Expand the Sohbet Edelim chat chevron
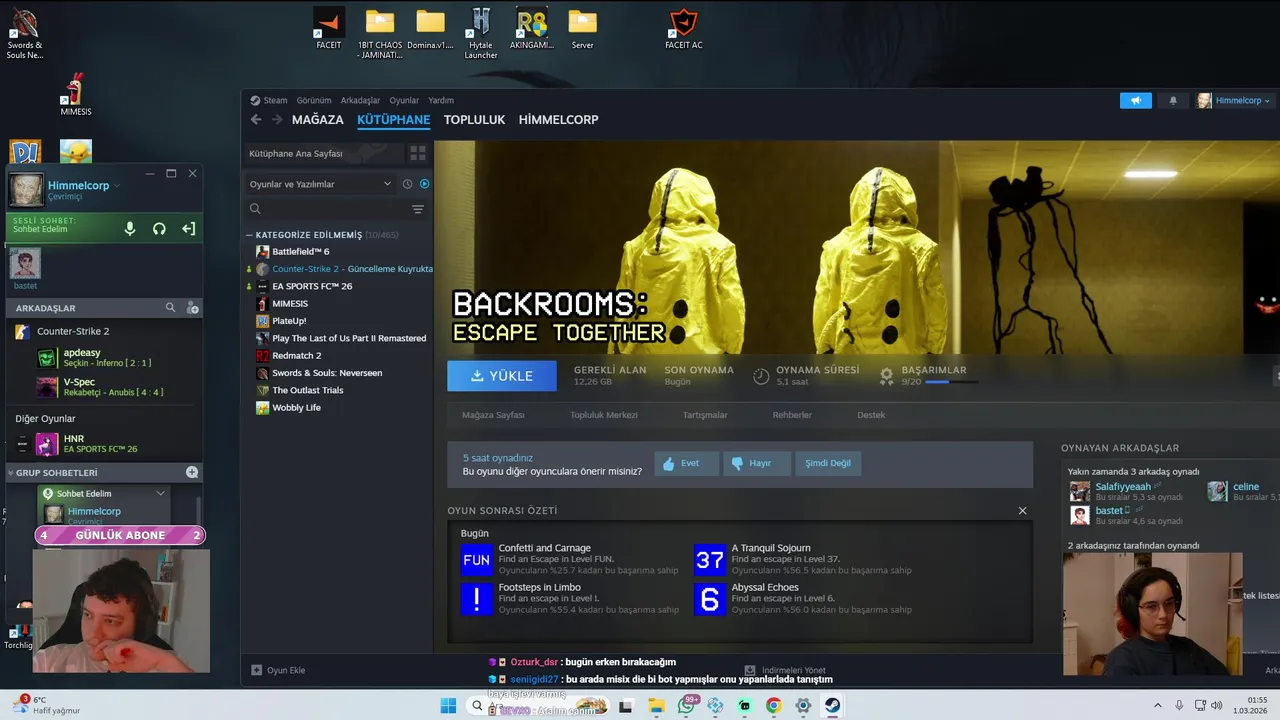This screenshot has width=1280, height=720. click(x=160, y=493)
